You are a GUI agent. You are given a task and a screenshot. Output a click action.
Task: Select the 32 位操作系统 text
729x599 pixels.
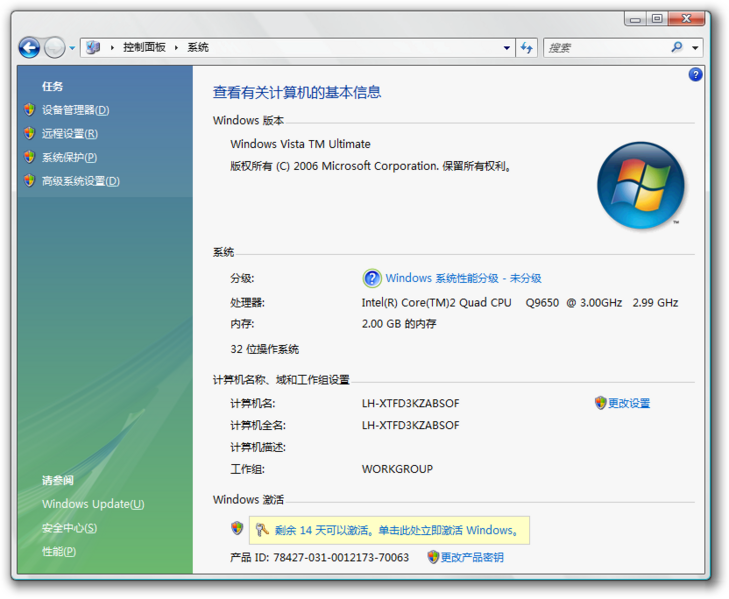click(265, 349)
